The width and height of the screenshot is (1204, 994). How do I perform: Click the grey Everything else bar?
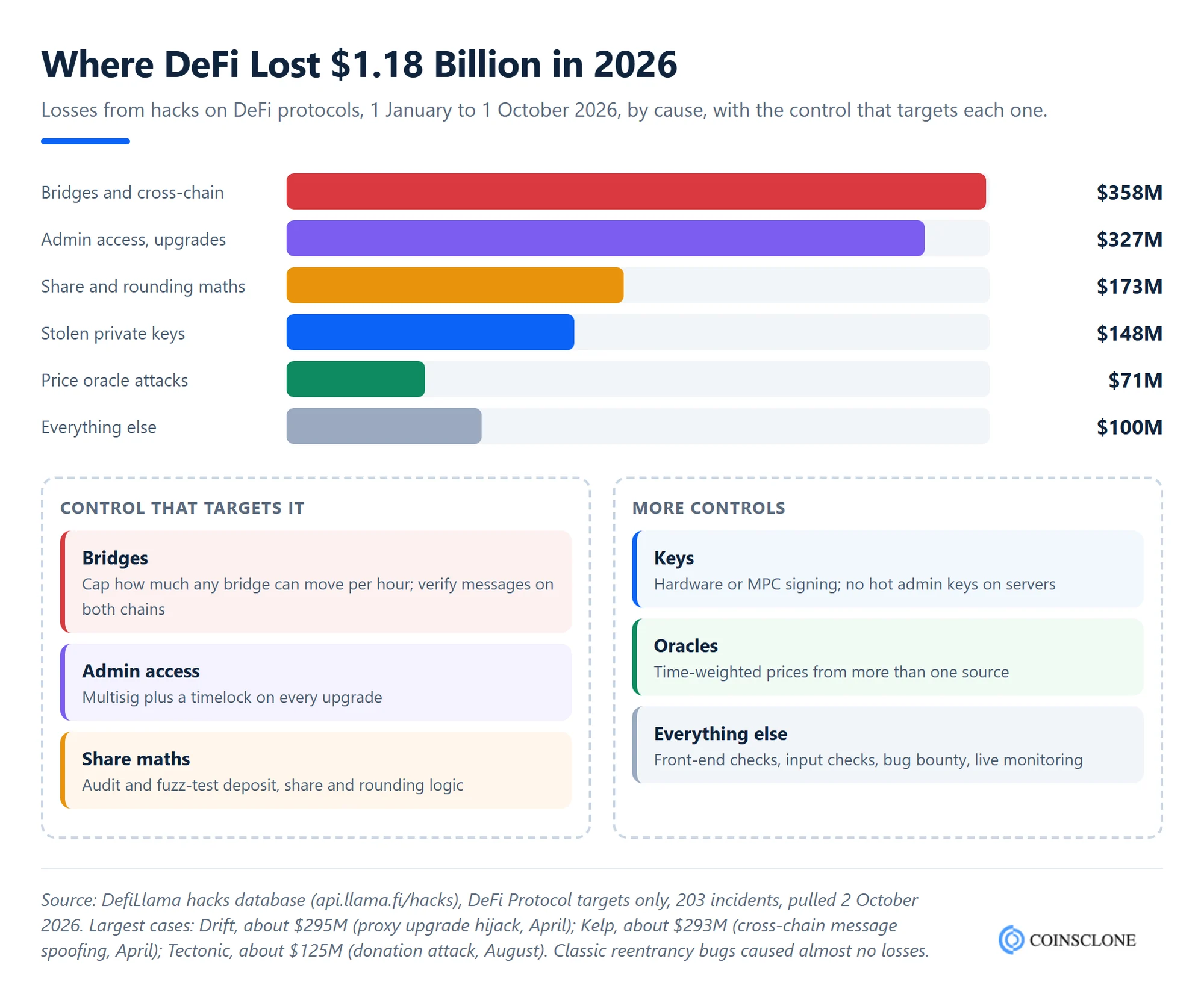(x=384, y=426)
